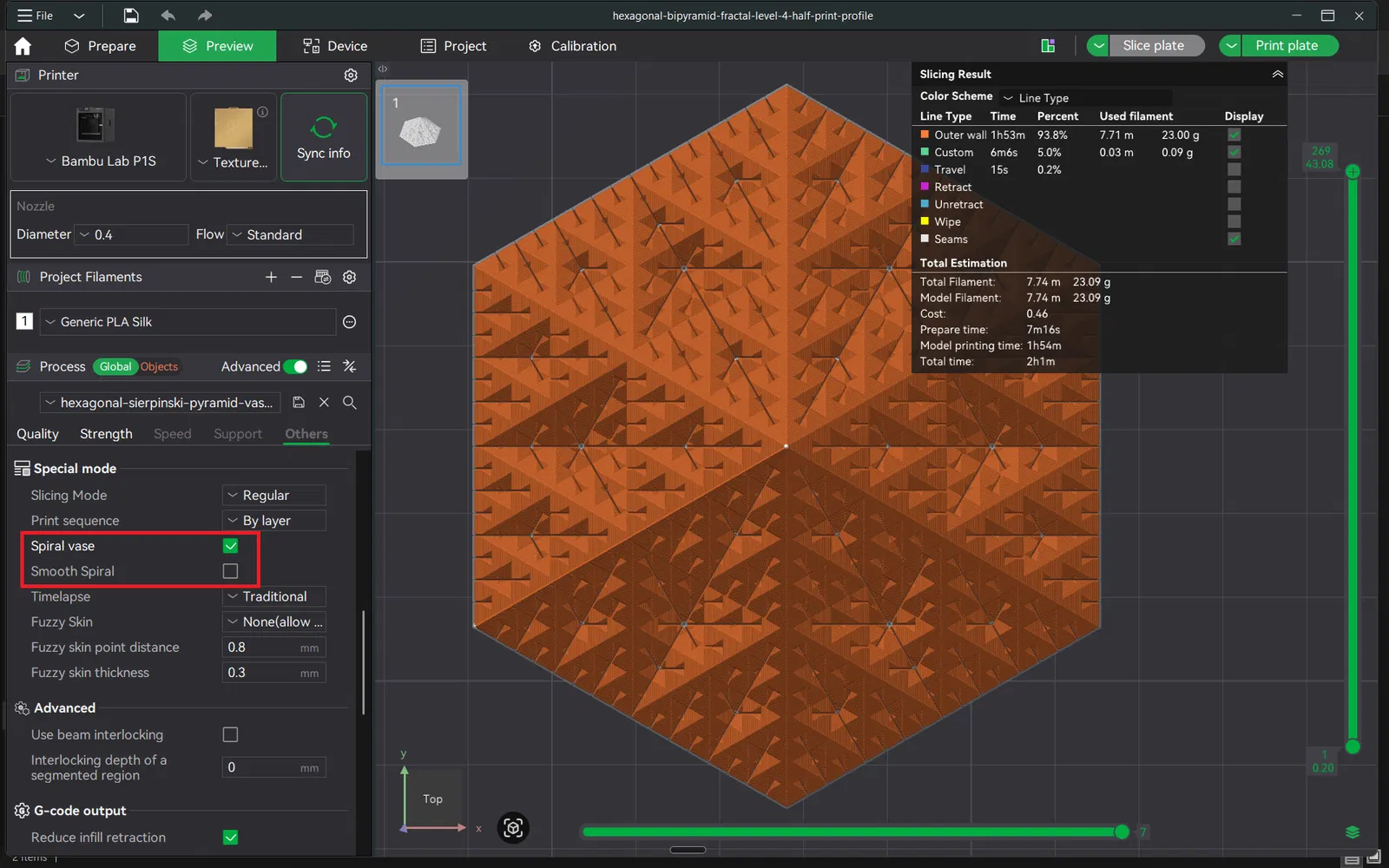This screenshot has height=868, width=1389.
Task: Click the Print plate button
Action: [x=1286, y=46]
